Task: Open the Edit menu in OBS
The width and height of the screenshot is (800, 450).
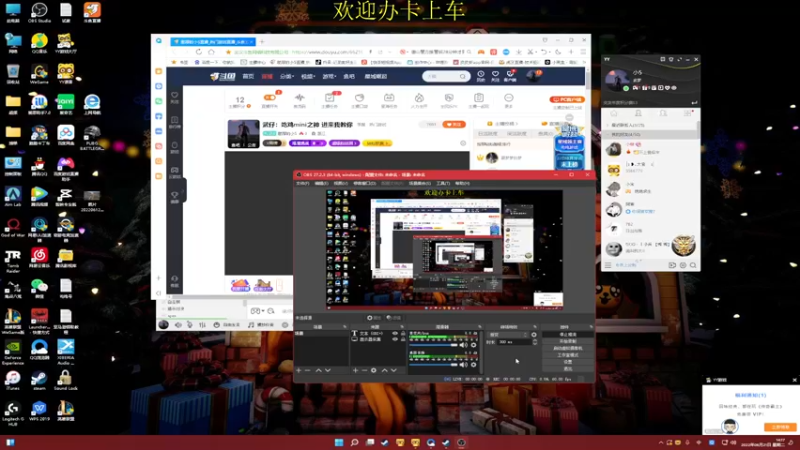Action: (x=321, y=183)
